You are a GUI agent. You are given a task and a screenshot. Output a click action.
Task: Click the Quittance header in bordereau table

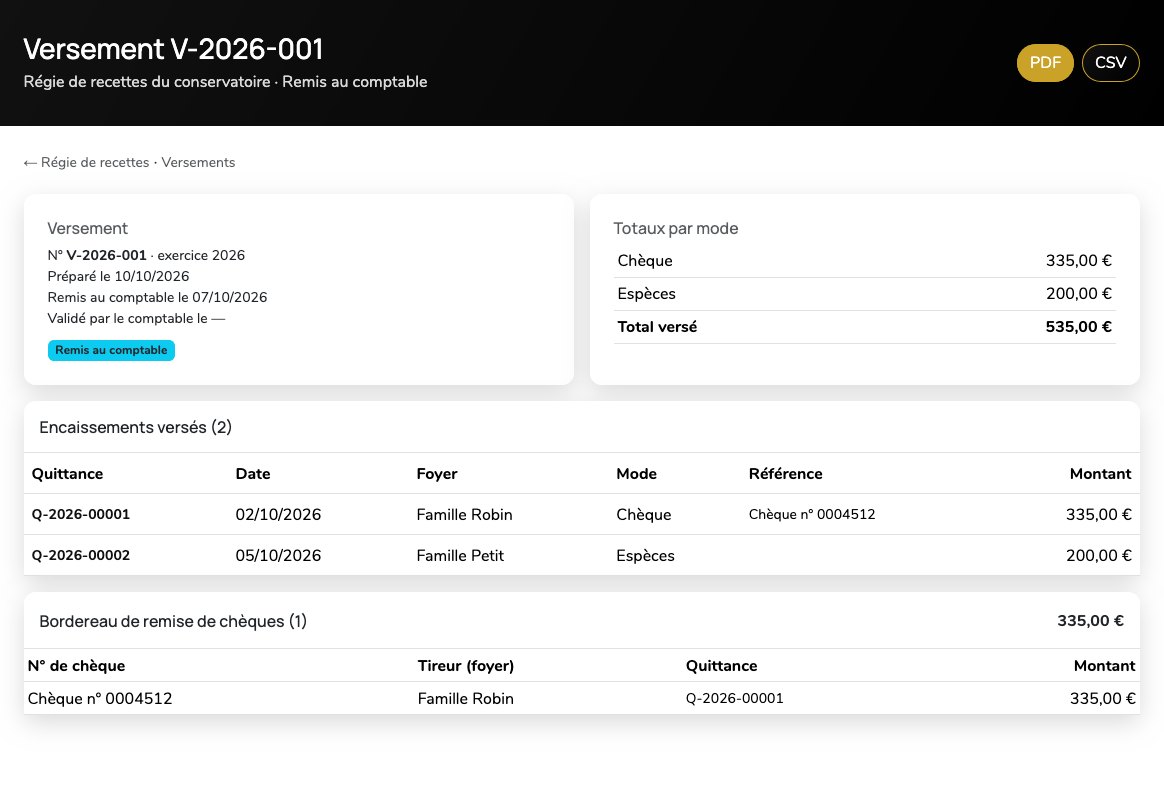pyautogui.click(x=722, y=666)
